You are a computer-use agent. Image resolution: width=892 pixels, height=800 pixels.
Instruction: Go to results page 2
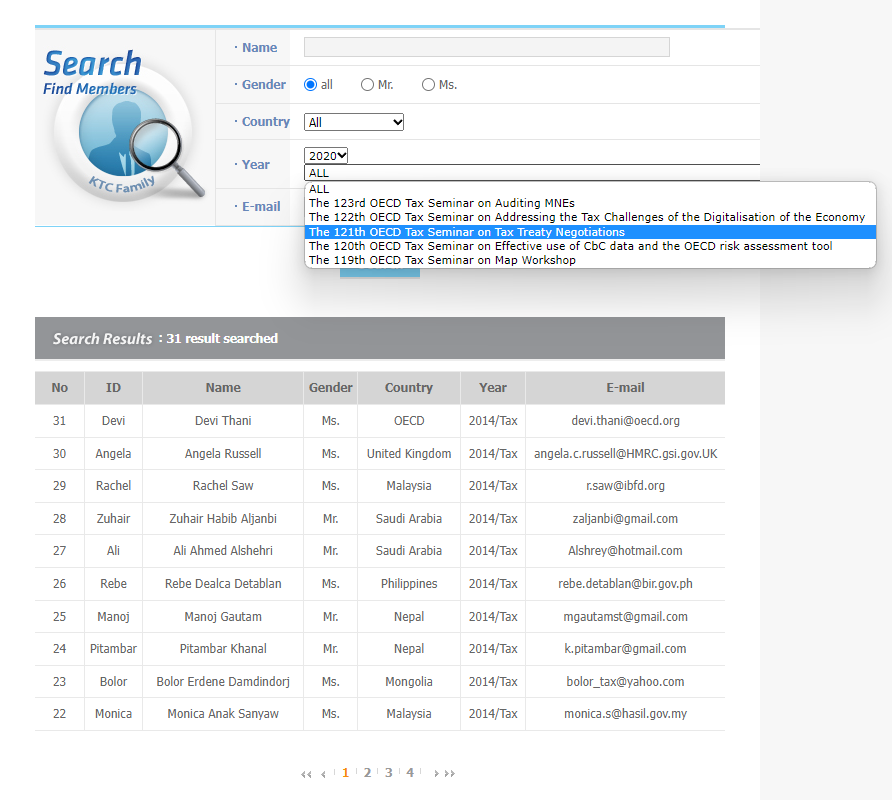367,773
